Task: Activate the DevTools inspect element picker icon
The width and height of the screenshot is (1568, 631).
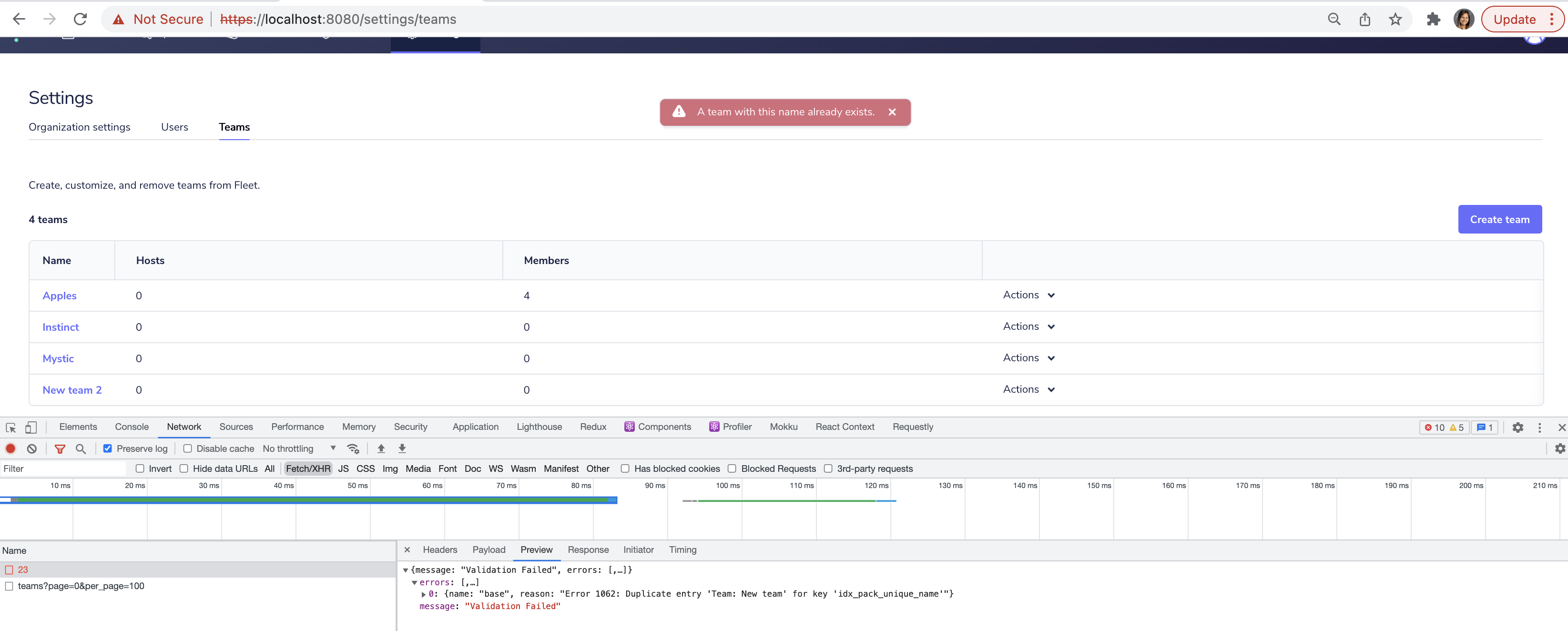Action: (x=11, y=427)
